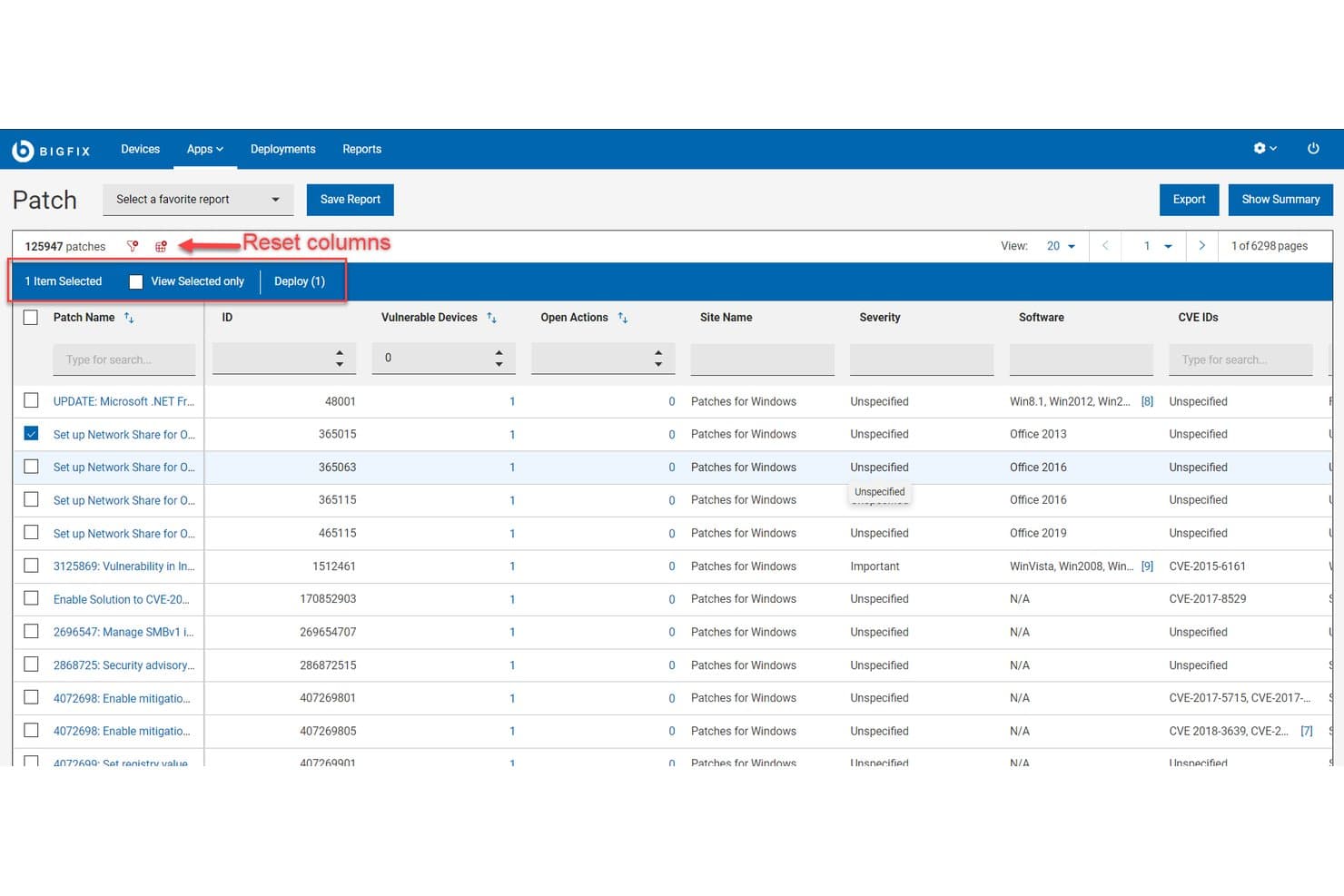Image resolution: width=1344 pixels, height=896 pixels.
Task: Click the Reset columns icon
Action: coord(161,246)
